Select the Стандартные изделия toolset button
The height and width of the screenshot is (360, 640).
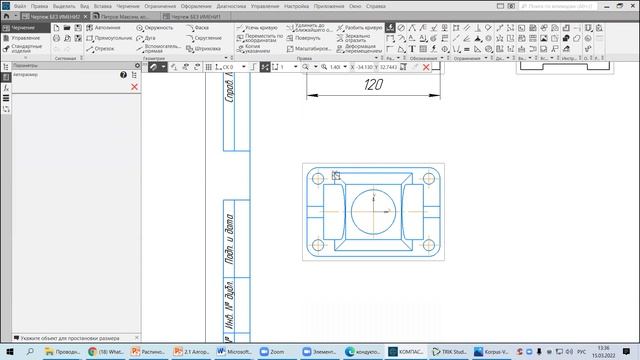click(25, 49)
